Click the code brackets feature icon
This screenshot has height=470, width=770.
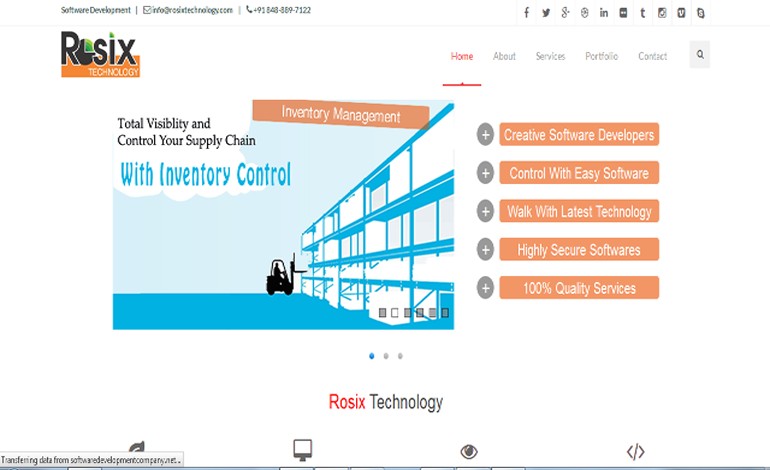click(635, 451)
